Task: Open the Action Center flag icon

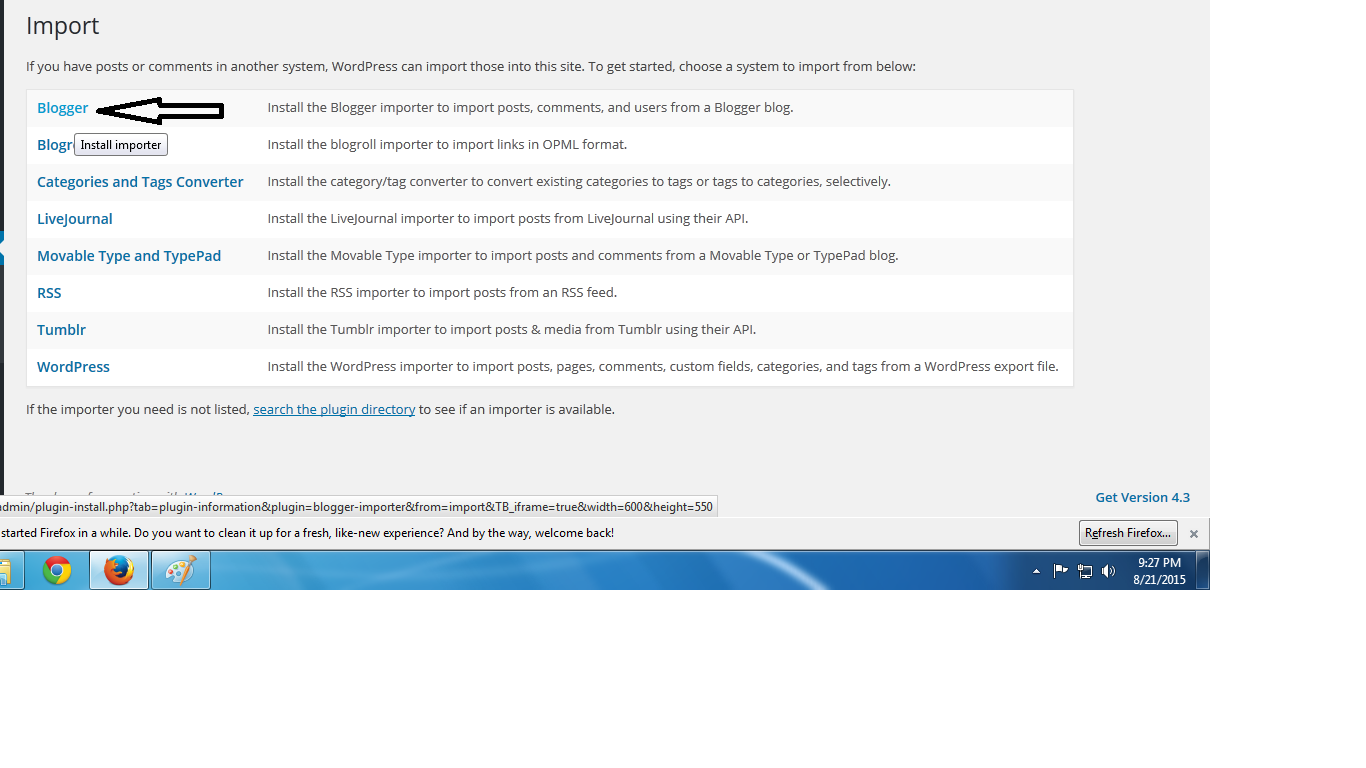Action: click(x=1061, y=571)
